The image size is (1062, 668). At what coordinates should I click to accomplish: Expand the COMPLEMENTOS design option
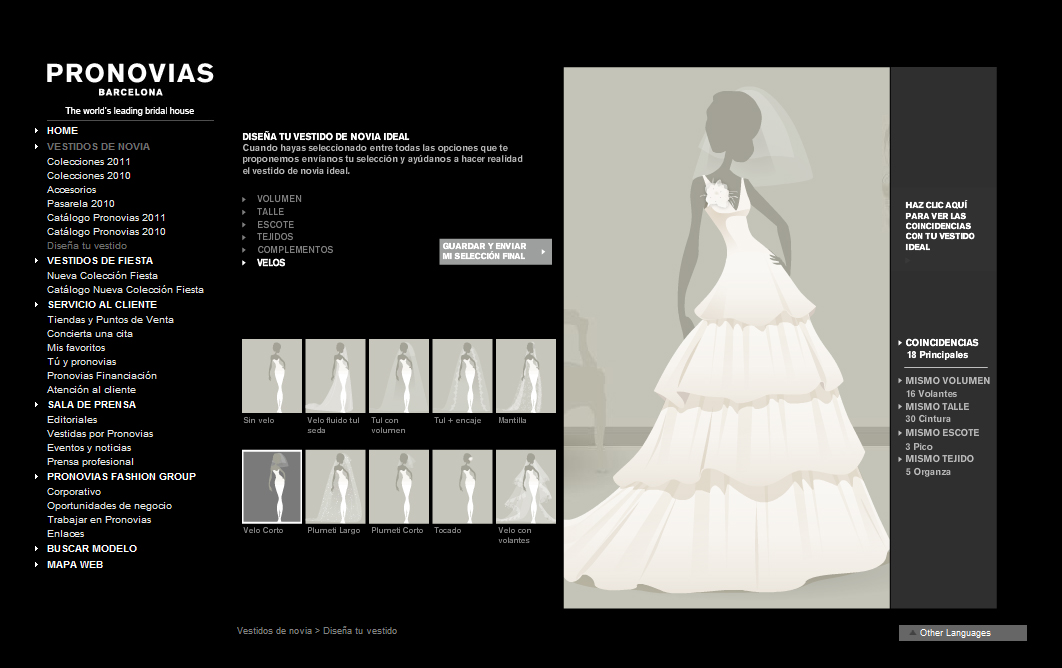tap(295, 249)
